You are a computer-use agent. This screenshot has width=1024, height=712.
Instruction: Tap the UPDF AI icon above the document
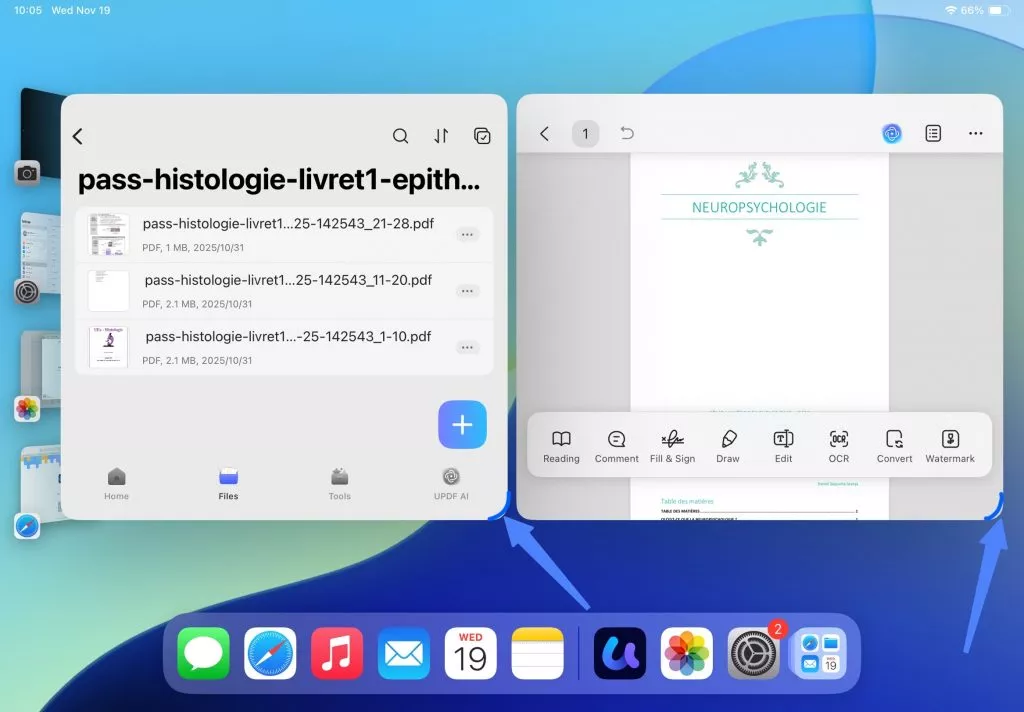pyautogui.click(x=891, y=132)
